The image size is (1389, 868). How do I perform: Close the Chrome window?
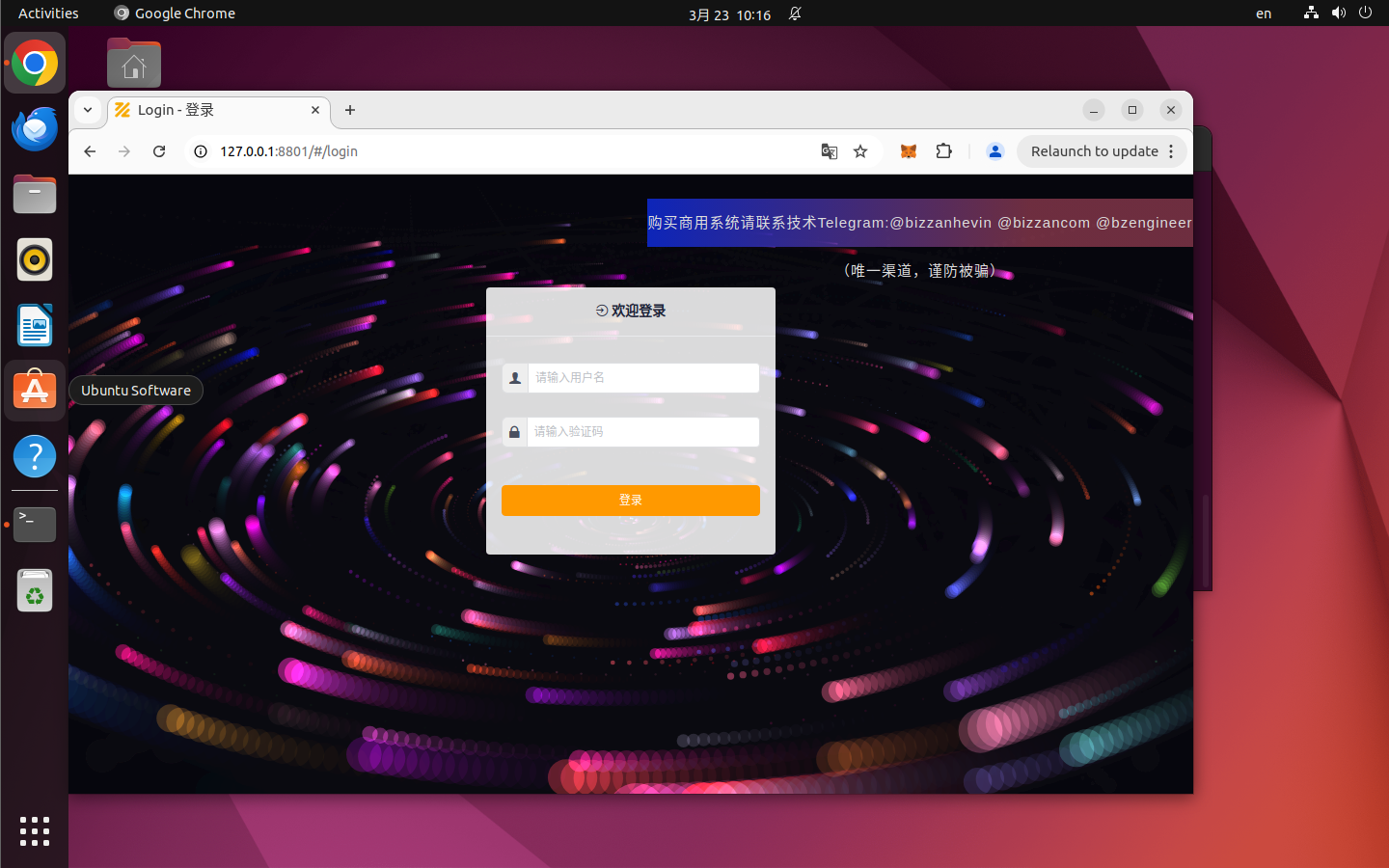point(1171,110)
